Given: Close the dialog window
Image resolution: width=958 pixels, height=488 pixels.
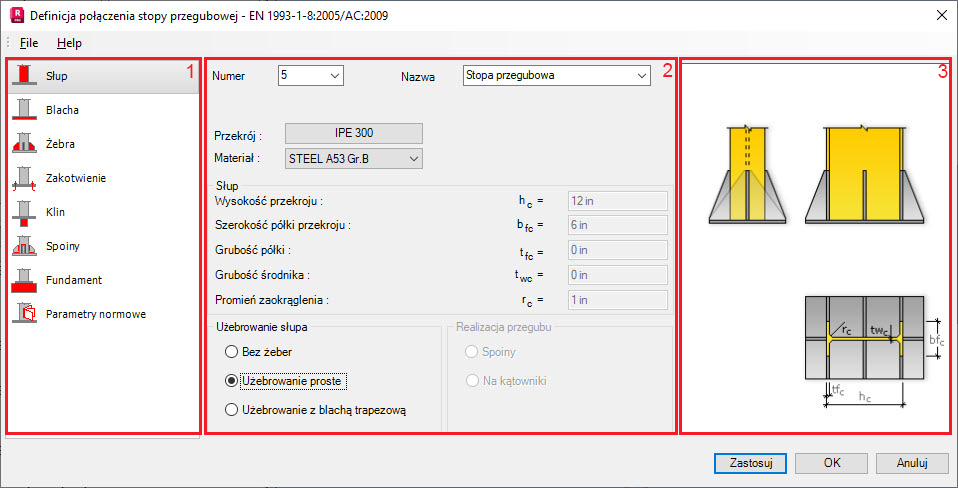Looking at the screenshot, I should click(x=942, y=14).
